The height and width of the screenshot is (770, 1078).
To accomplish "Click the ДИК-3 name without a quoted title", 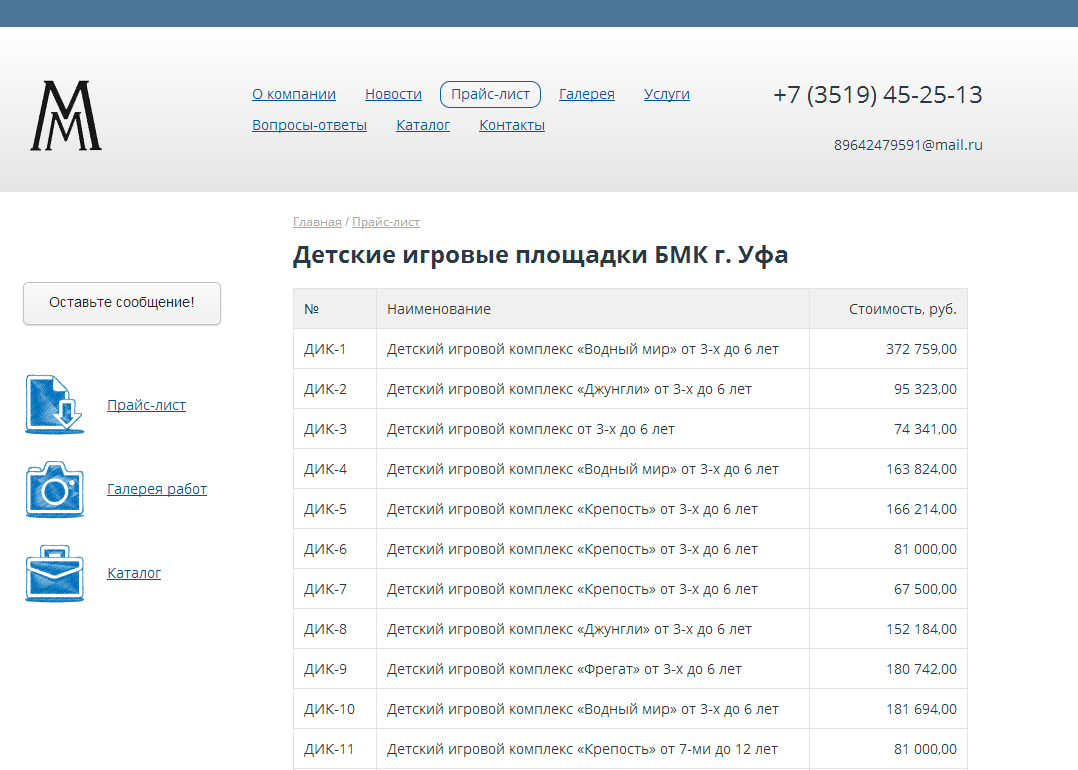I will point(531,429).
